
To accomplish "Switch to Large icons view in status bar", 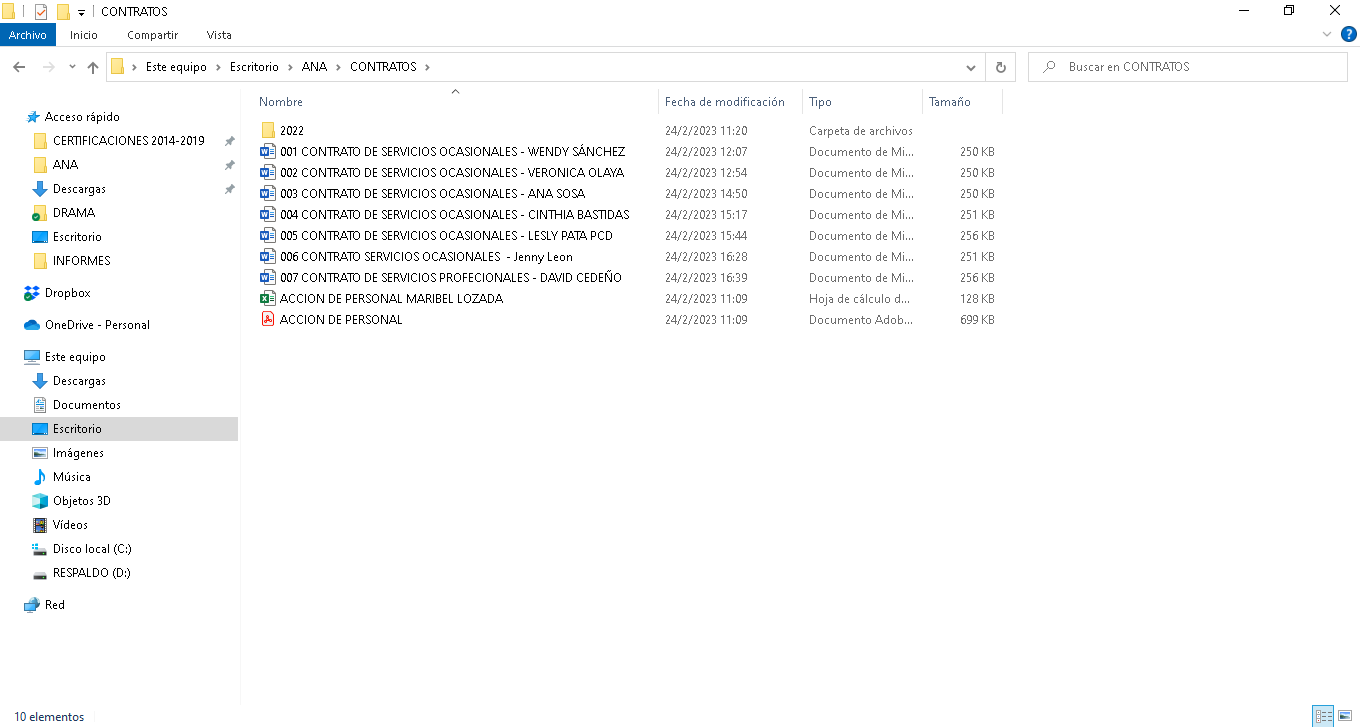I will (x=1345, y=716).
